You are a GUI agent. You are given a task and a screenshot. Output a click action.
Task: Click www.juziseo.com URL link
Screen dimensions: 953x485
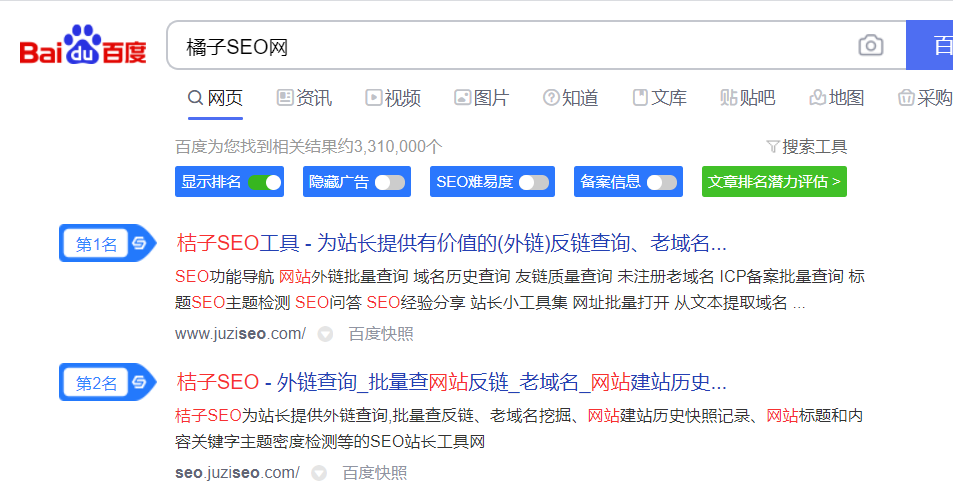pyautogui.click(x=241, y=334)
